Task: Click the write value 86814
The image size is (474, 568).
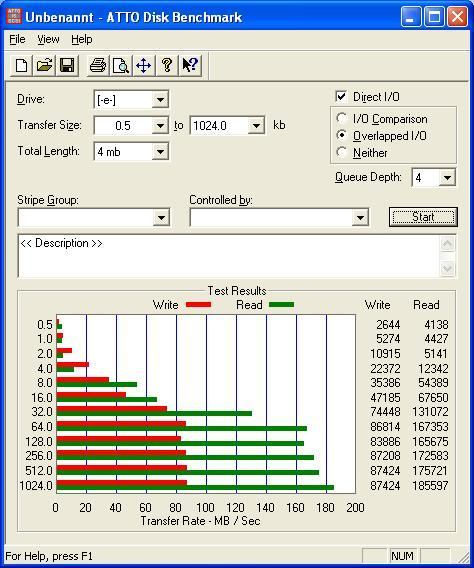Action: pyautogui.click(x=385, y=427)
